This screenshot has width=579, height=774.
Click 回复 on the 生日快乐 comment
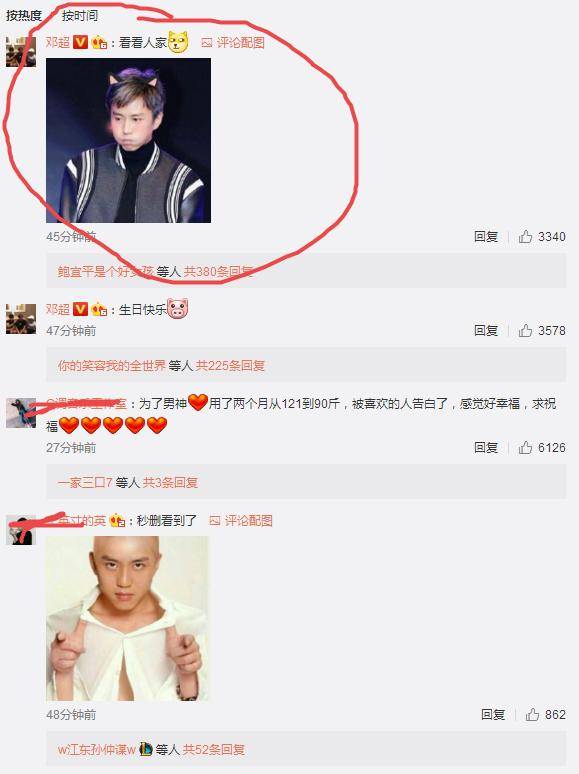tap(486, 330)
